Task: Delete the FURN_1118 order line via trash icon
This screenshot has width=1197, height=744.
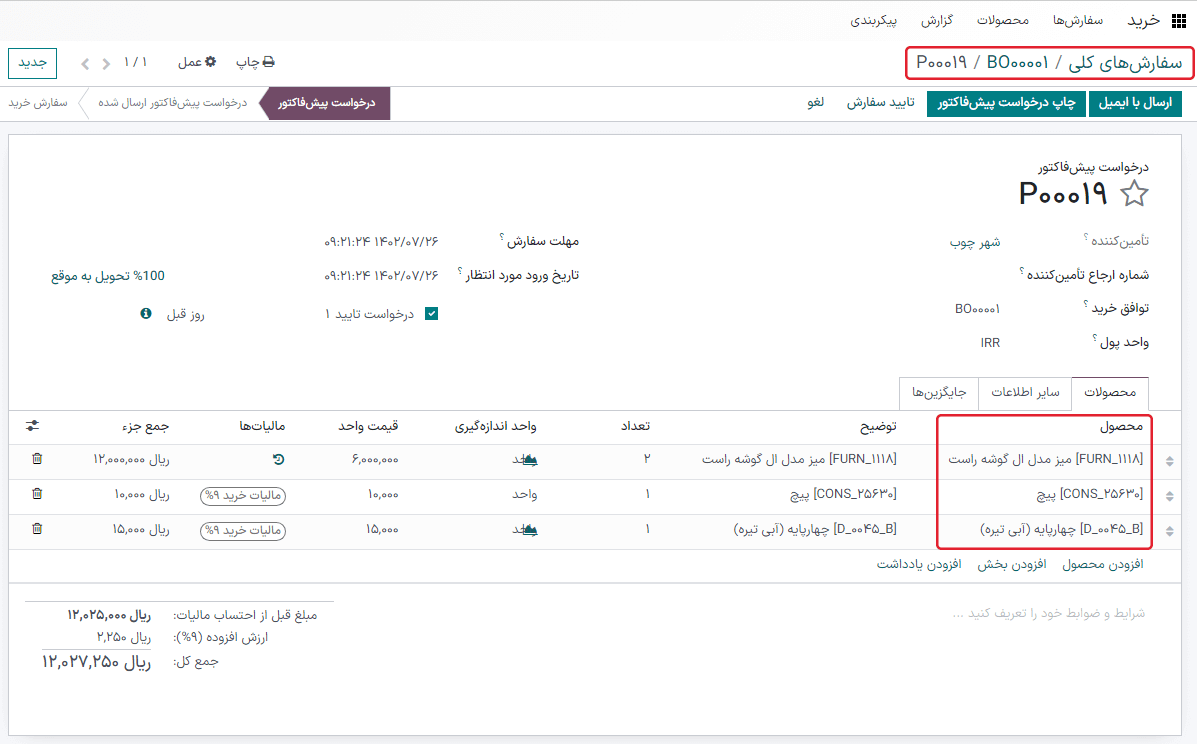Action: click(x=37, y=459)
